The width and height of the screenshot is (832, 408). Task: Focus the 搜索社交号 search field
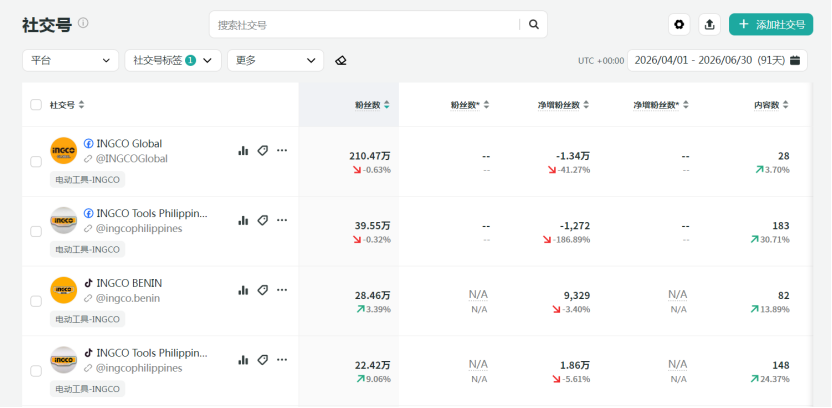(366, 24)
